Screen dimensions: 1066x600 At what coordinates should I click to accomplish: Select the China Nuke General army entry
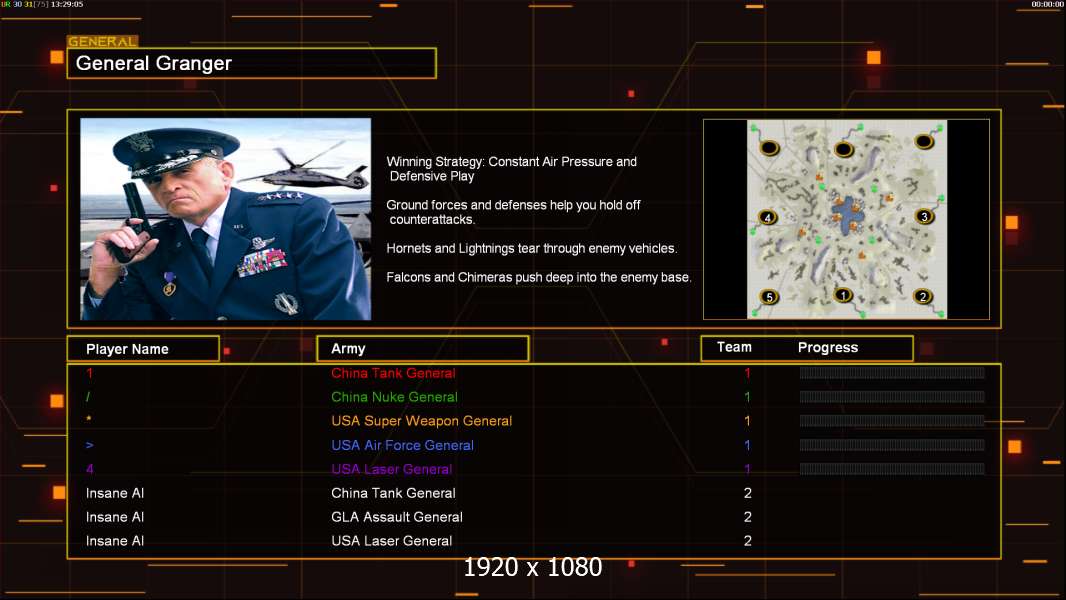point(394,397)
